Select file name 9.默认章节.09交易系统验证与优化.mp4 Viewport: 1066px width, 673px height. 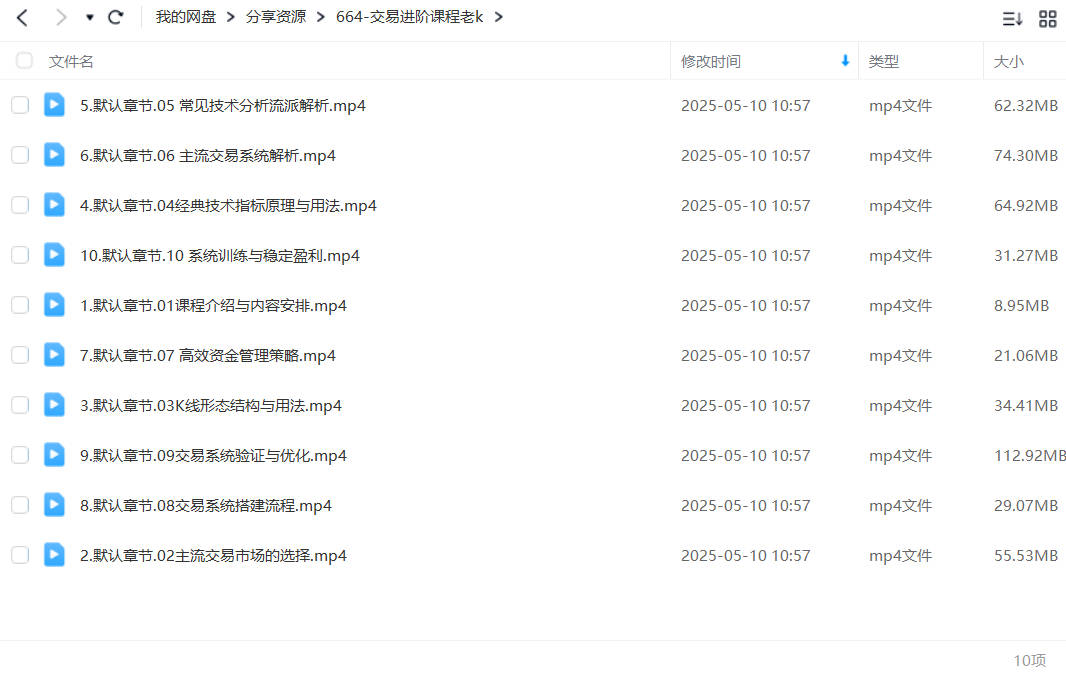pos(213,455)
